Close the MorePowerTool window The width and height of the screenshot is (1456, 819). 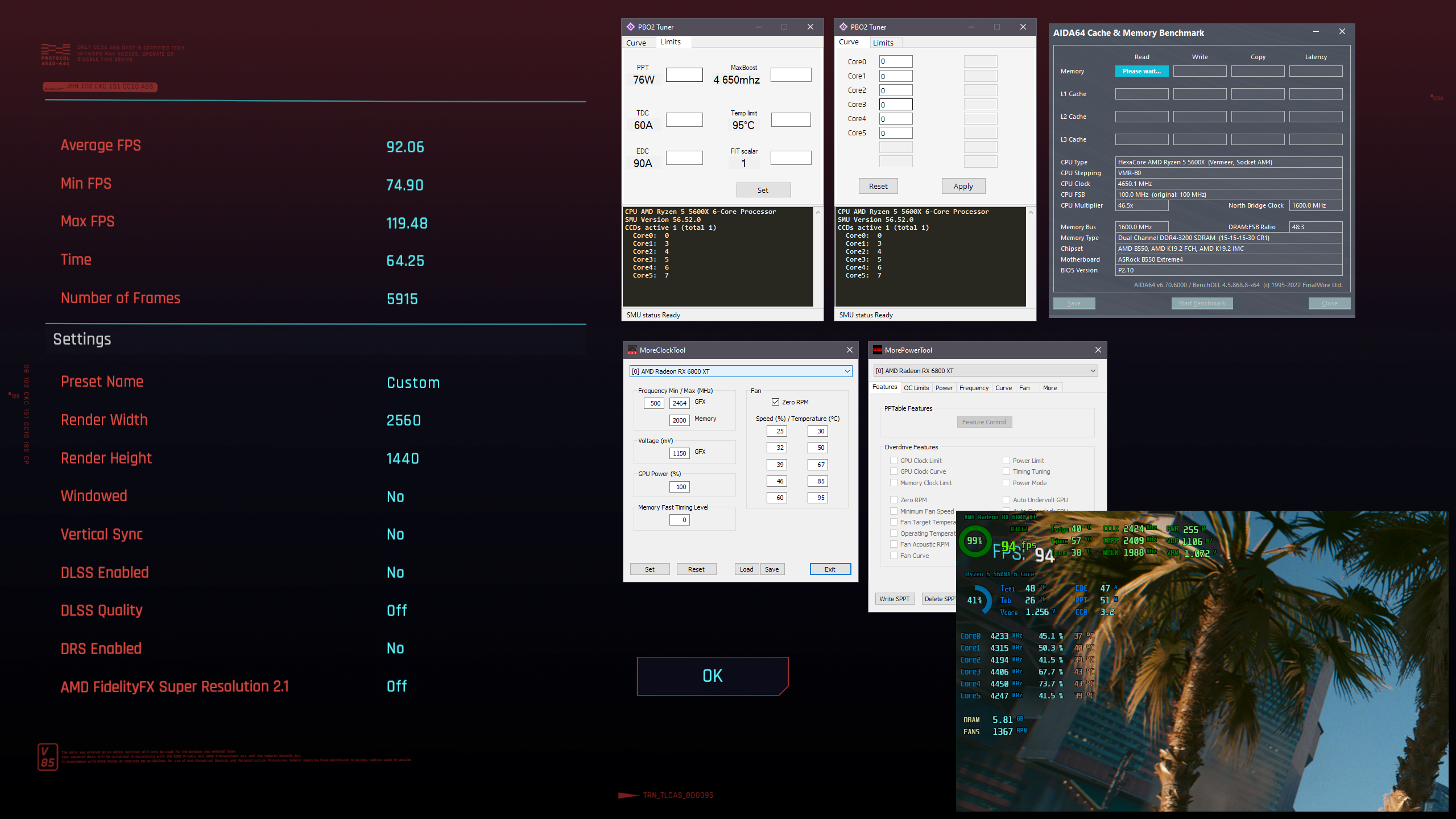point(1098,350)
